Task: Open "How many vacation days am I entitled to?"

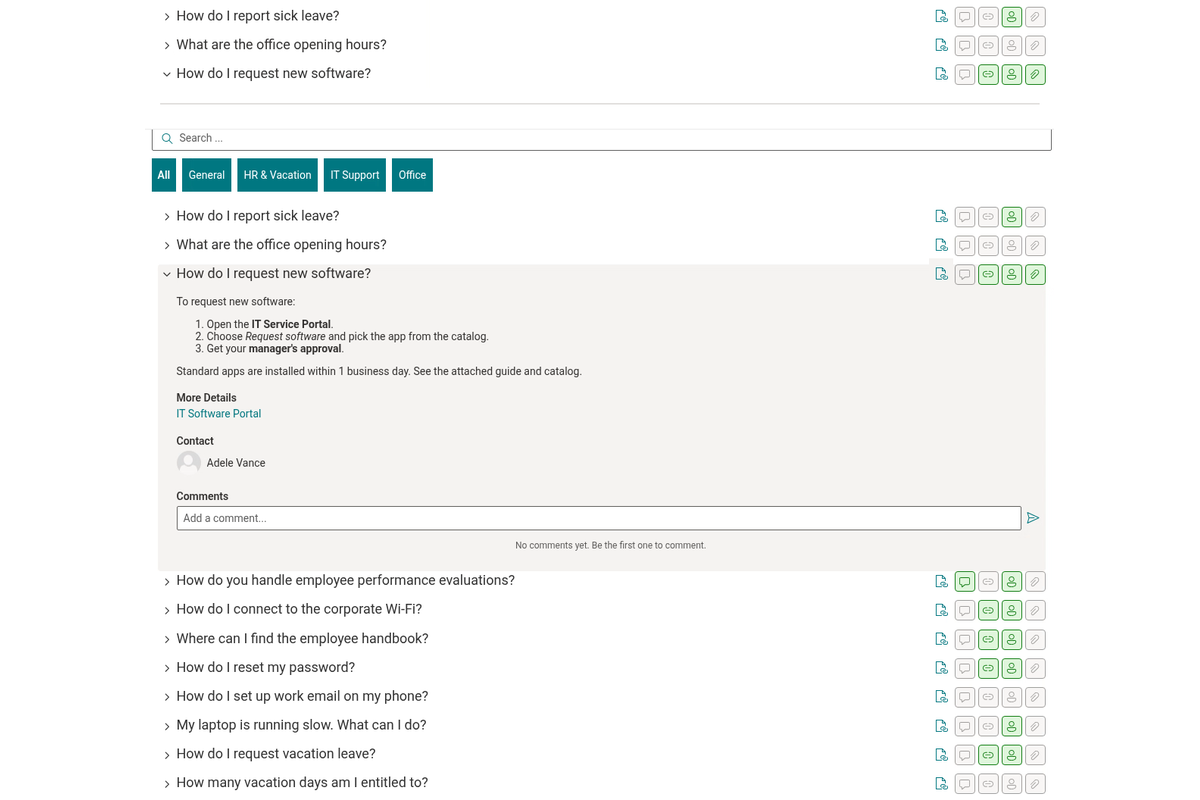Action: 302,783
